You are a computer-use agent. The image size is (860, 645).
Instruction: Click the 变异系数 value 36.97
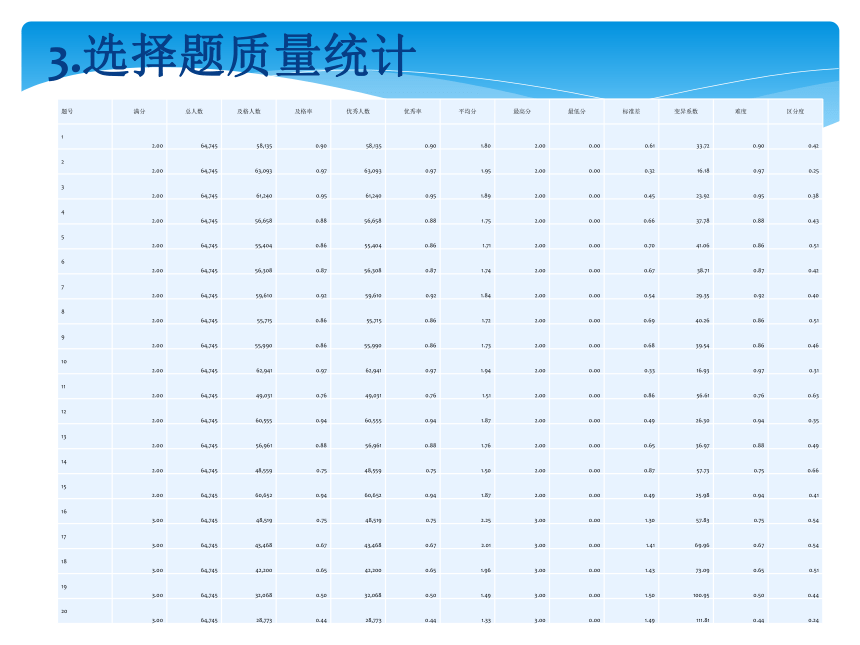pyautogui.click(x=703, y=446)
